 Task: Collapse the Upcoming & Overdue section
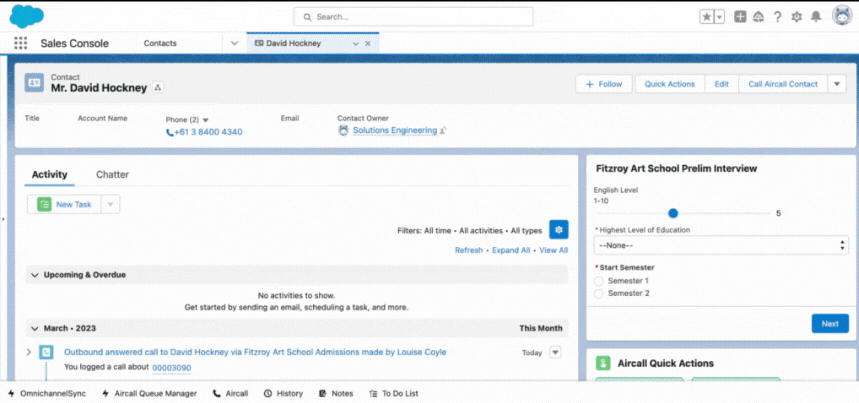tap(35, 275)
